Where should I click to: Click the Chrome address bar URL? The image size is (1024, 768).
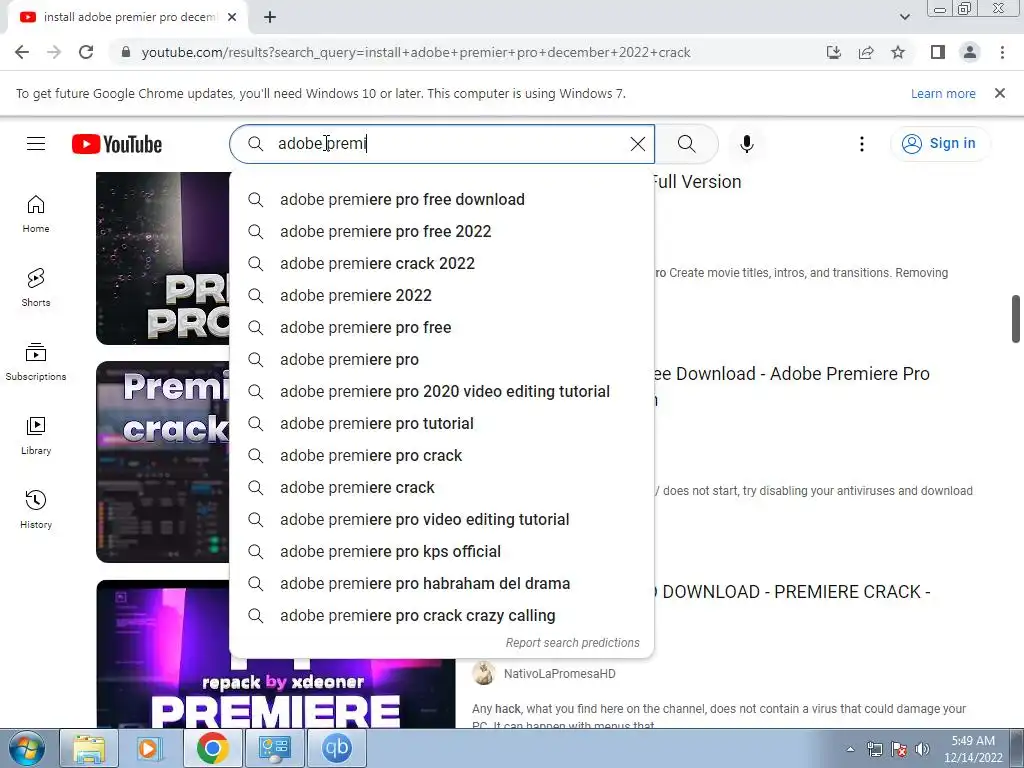click(416, 52)
